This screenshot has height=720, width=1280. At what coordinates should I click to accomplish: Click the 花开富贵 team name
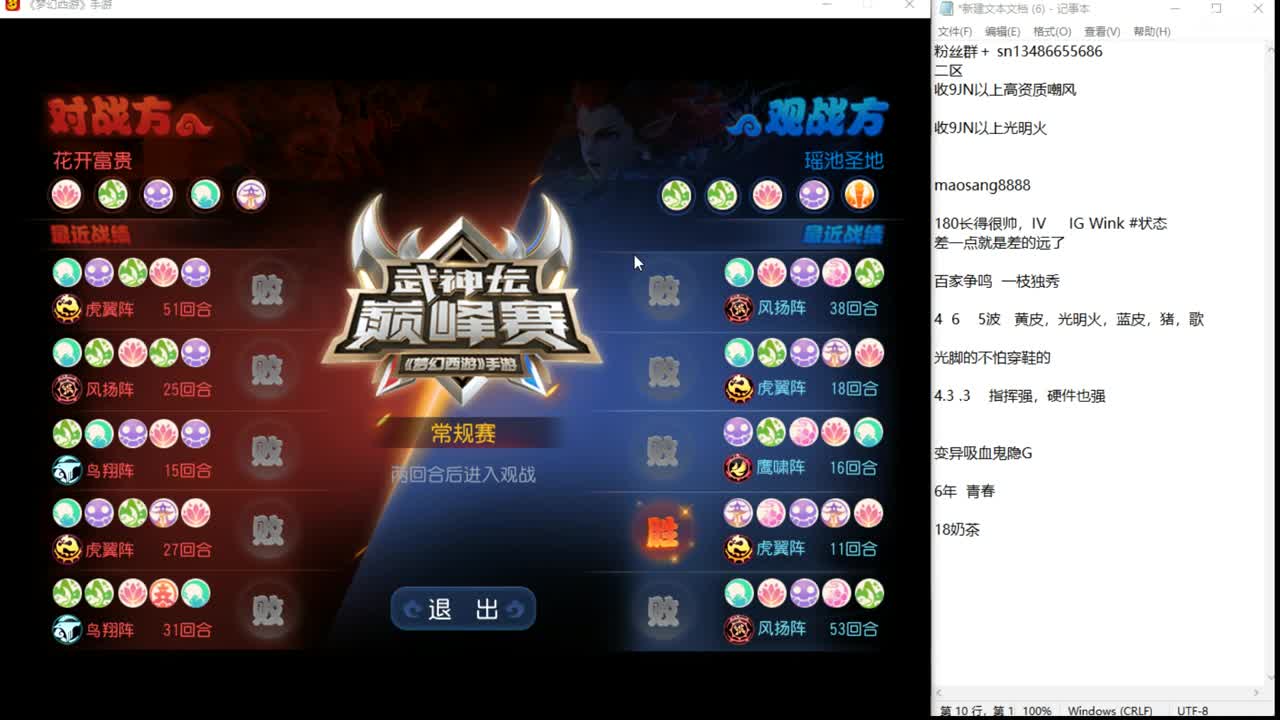point(92,160)
